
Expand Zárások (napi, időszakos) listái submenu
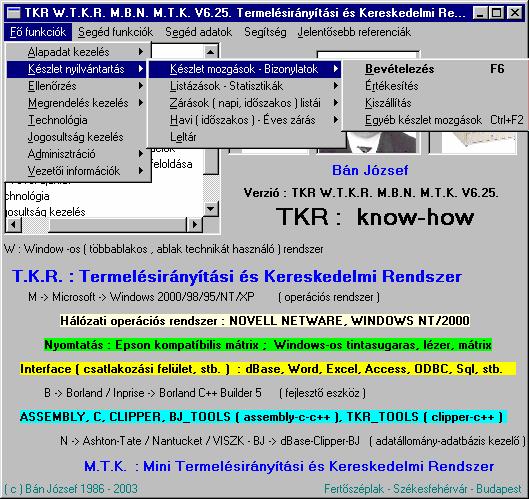(x=245, y=103)
